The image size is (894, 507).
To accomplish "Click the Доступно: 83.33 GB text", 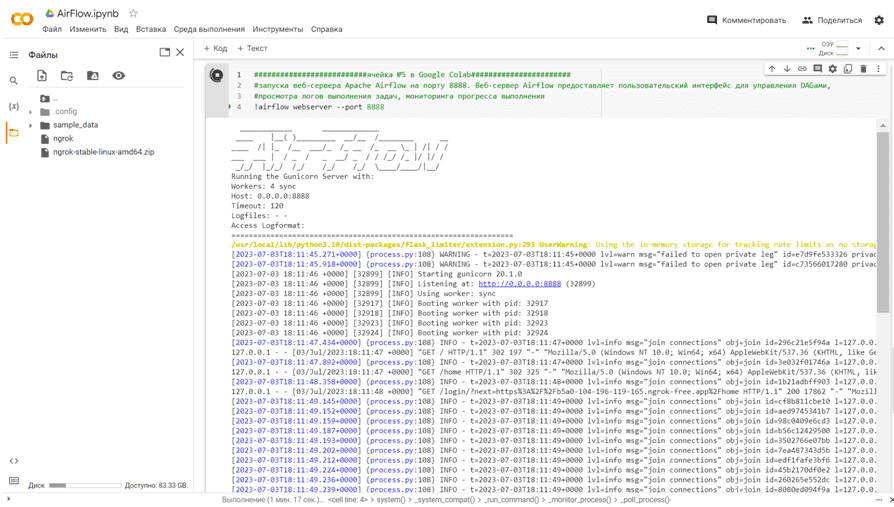I will 156,485.
